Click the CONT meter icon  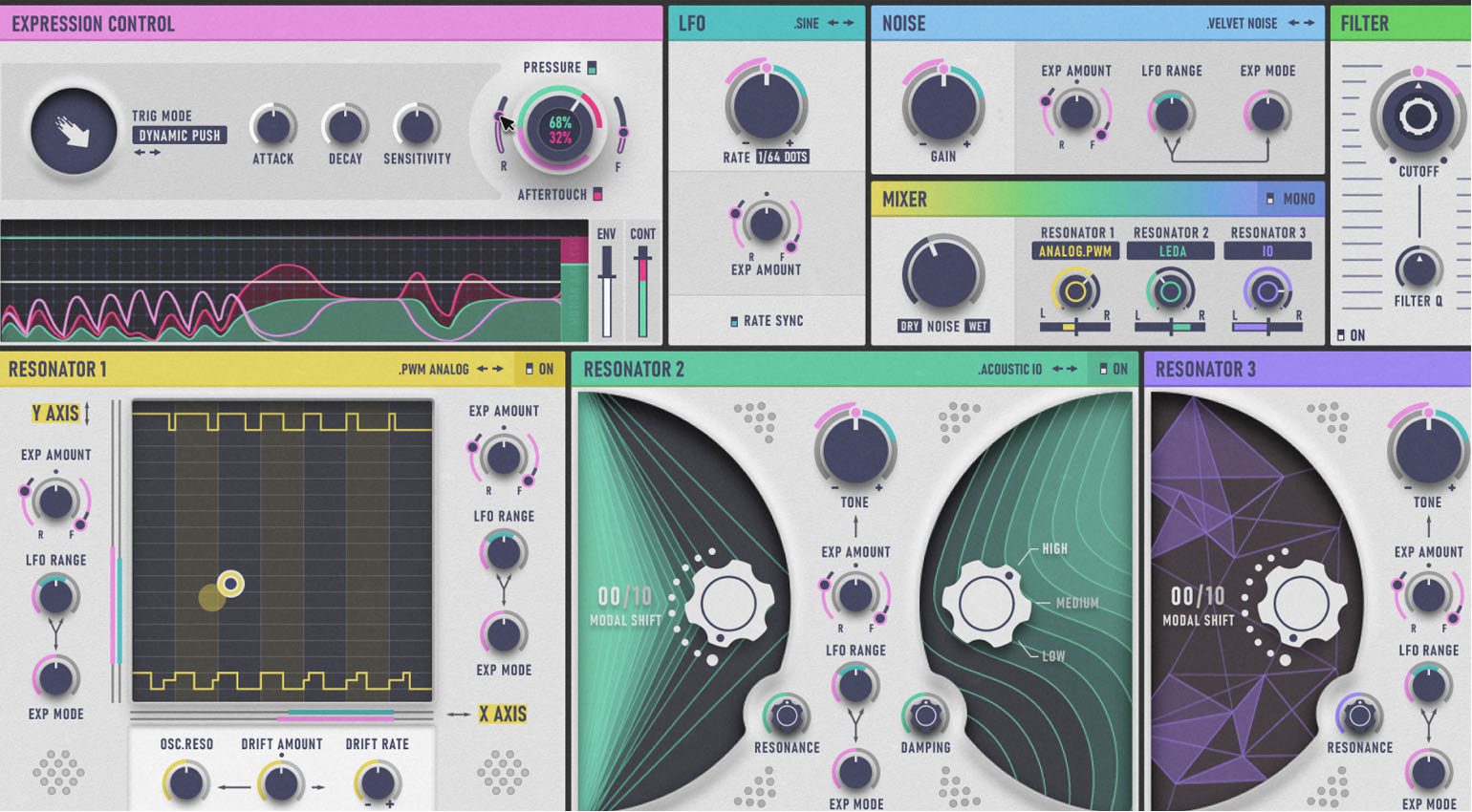coord(645,231)
